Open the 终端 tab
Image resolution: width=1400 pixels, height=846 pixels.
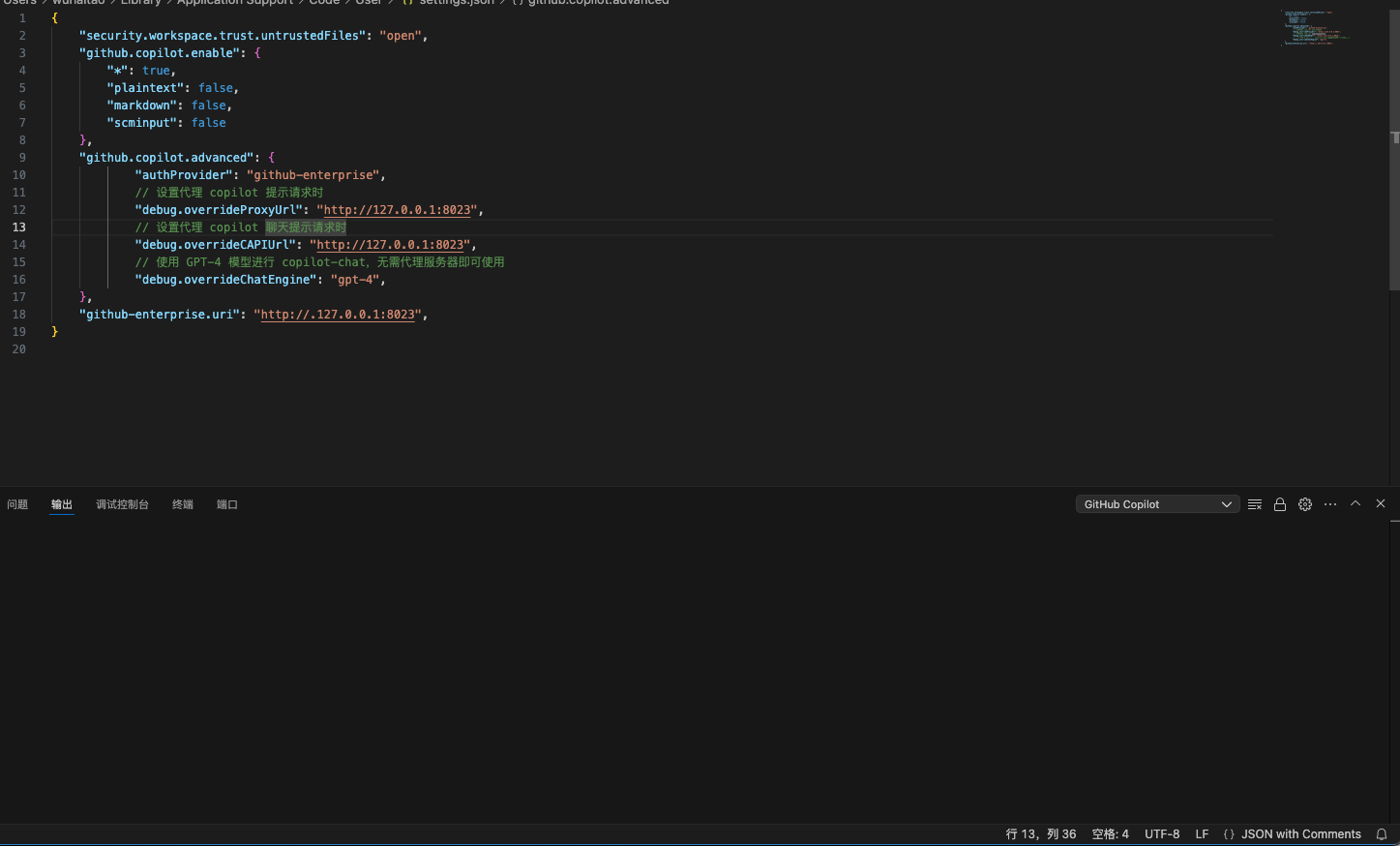click(x=183, y=504)
